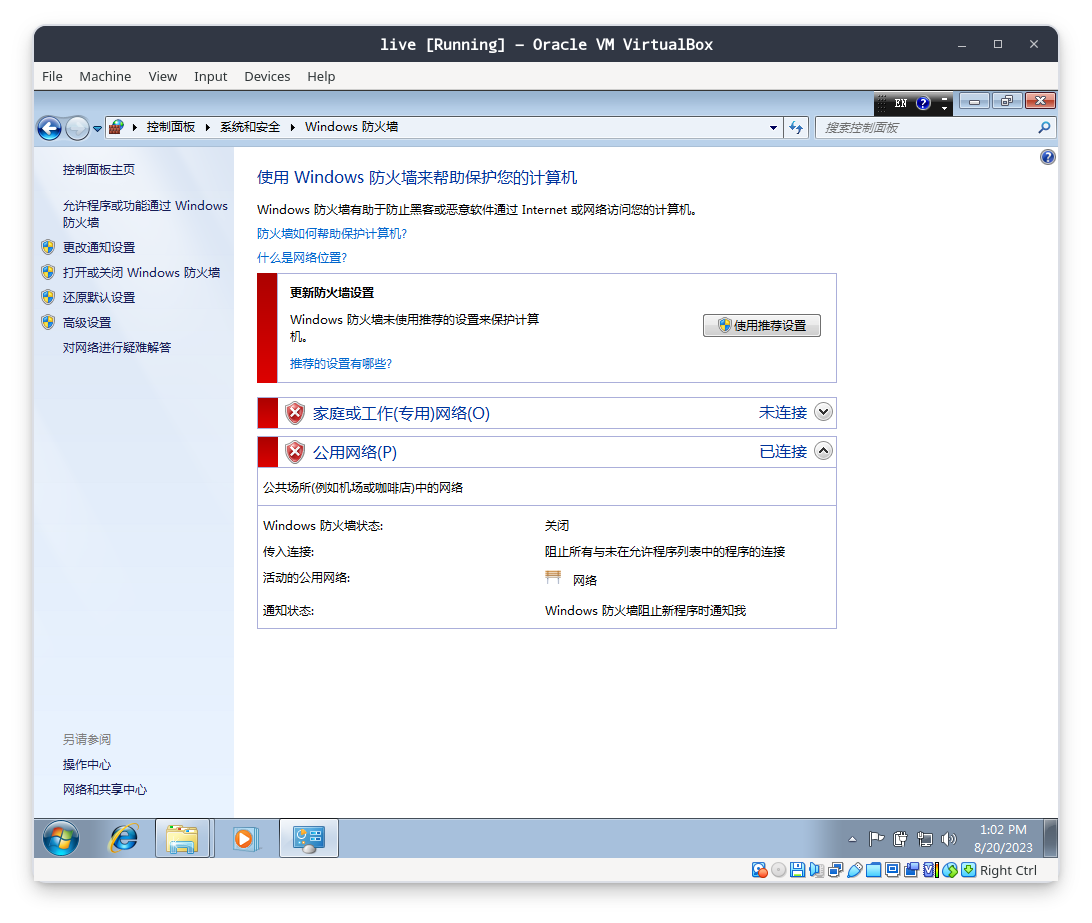Click the 公用网络(P) heading
Image resolution: width=1092 pixels, height=923 pixels.
(354, 452)
